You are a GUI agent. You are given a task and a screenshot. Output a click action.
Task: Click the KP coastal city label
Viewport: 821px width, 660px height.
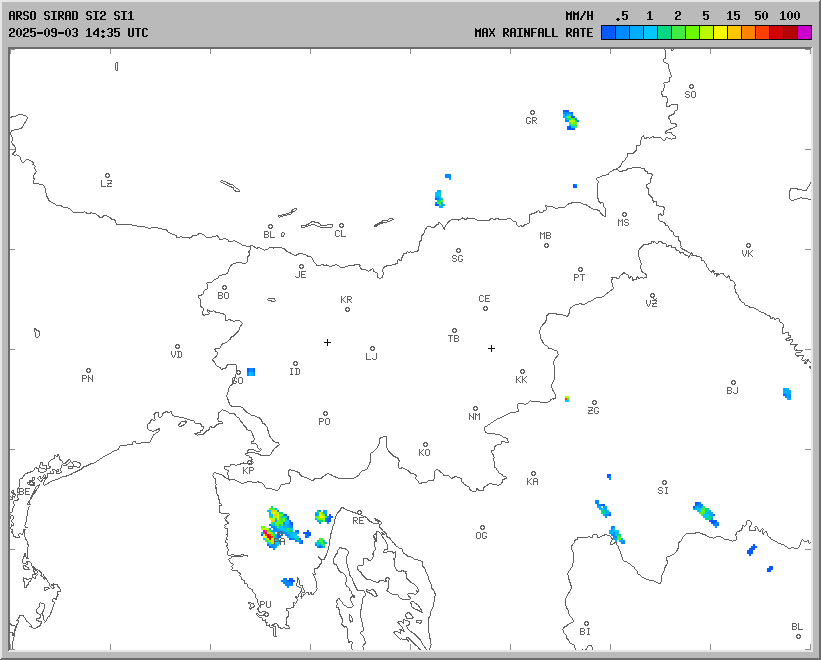pos(248,471)
